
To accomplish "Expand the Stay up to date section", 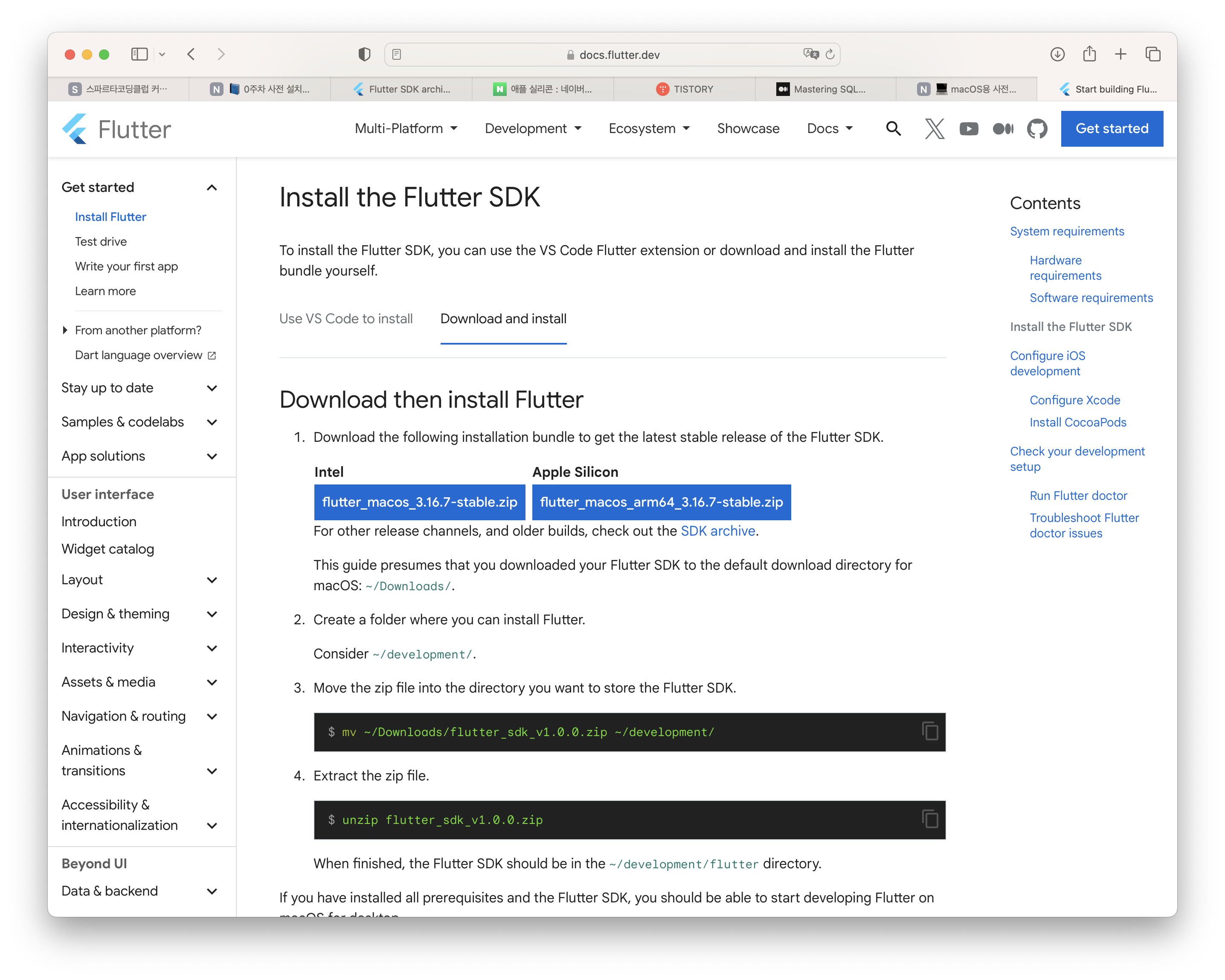I will [x=212, y=388].
